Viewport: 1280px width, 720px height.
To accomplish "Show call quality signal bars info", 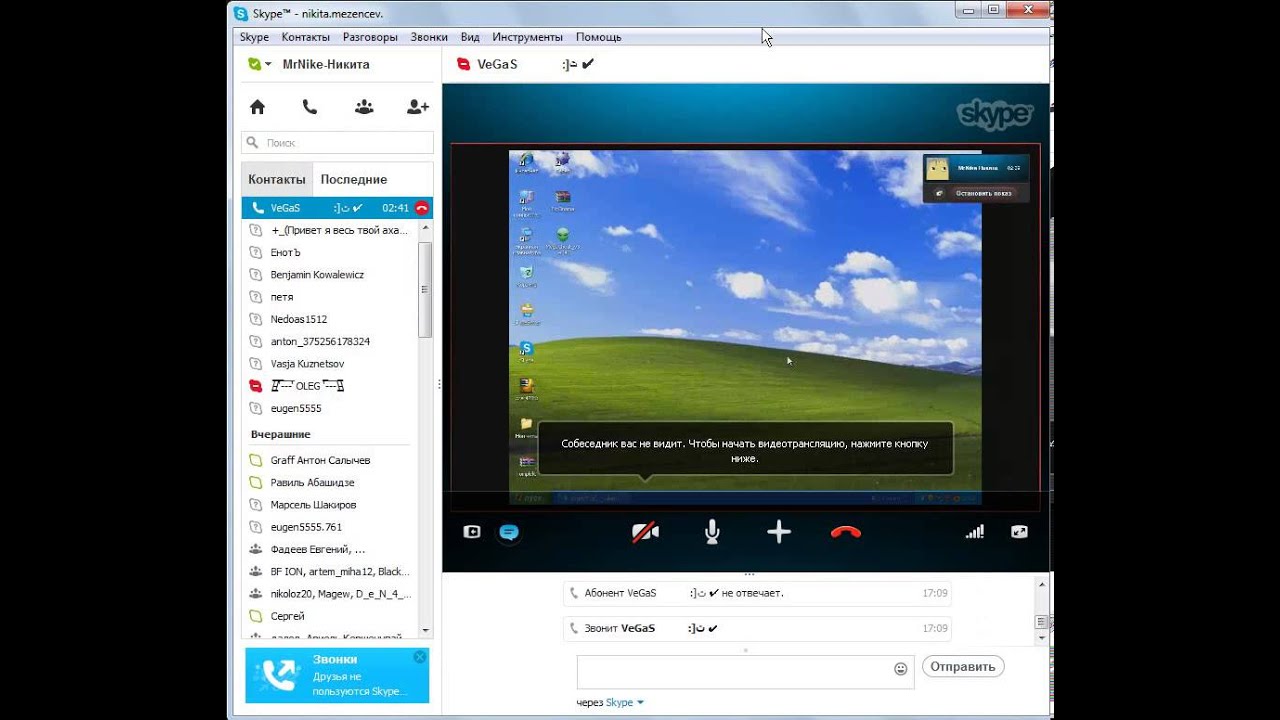I will point(974,532).
